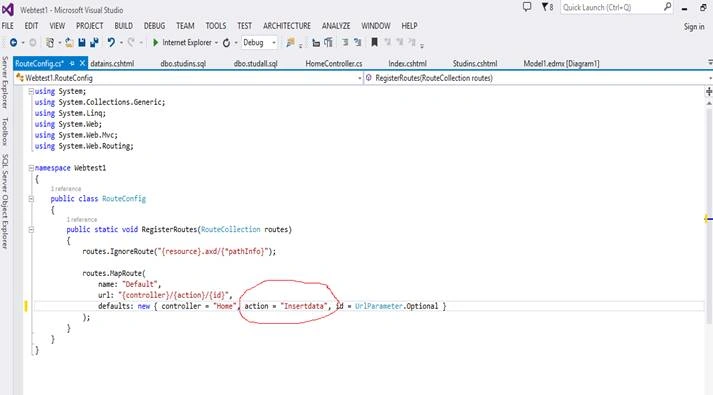Open the TEAM menu

click(185, 26)
